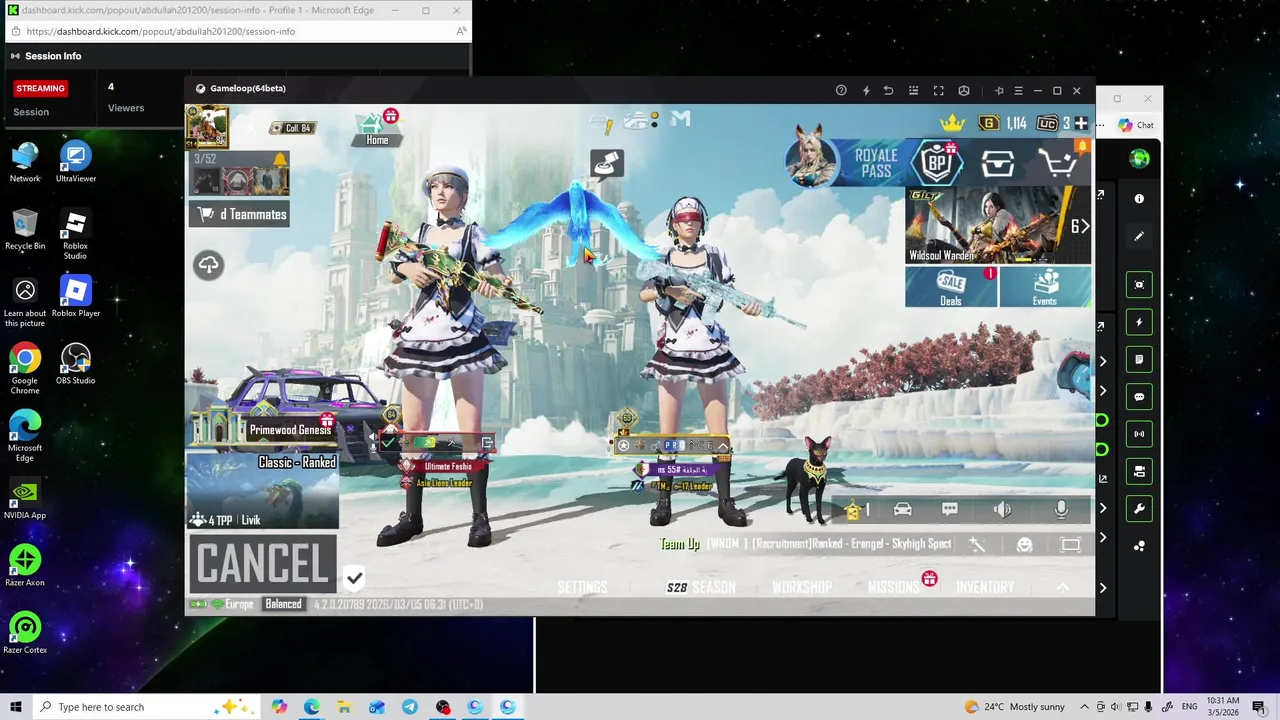
Task: Open MISSIONS in the bottom menu
Action: tap(894, 587)
